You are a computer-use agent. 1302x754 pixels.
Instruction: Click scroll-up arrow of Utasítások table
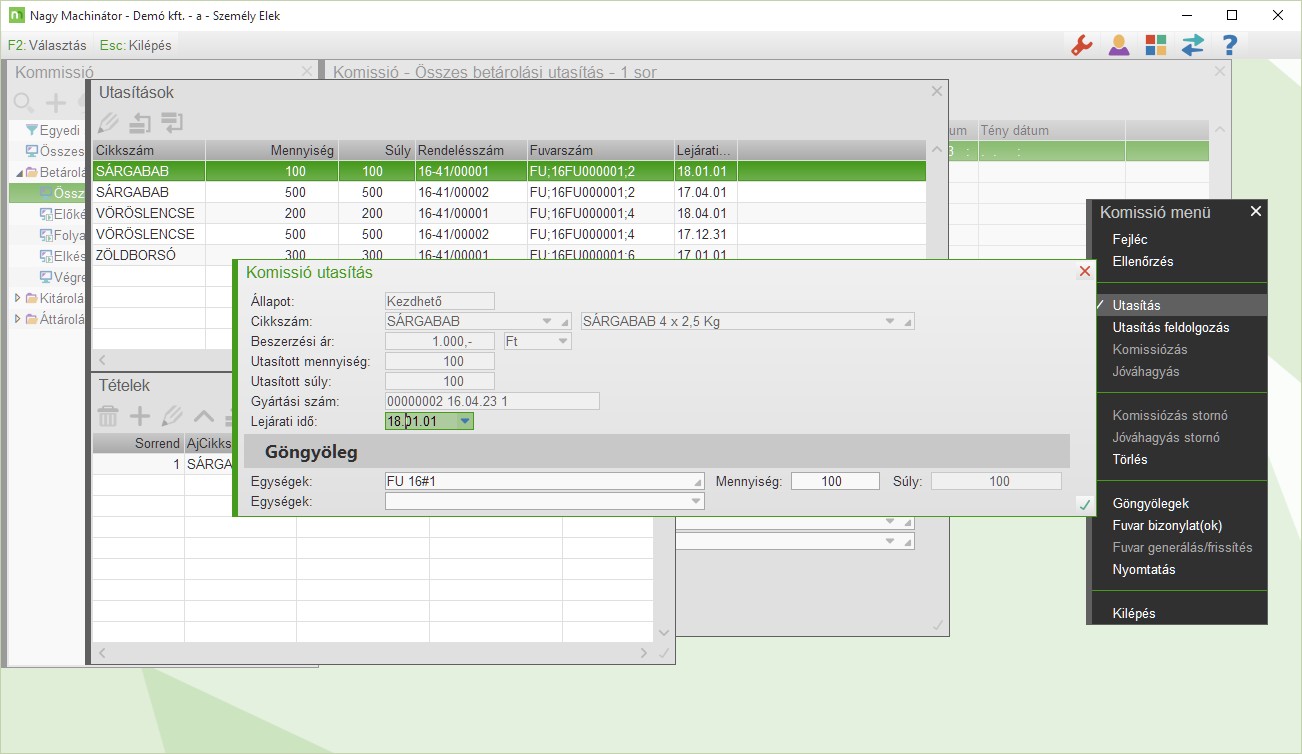(936, 150)
